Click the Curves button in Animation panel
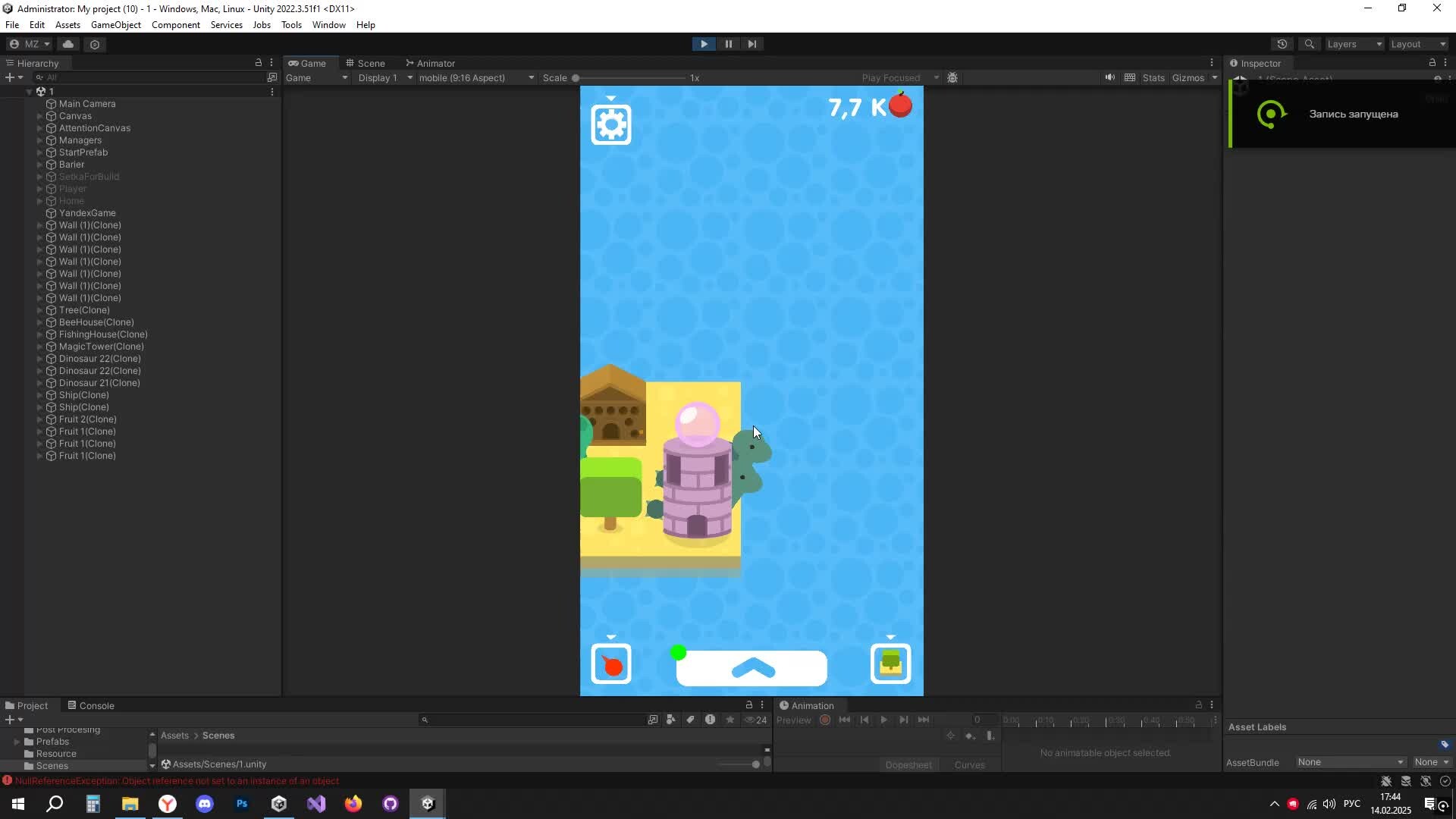This screenshot has width=1456, height=819. click(x=969, y=764)
